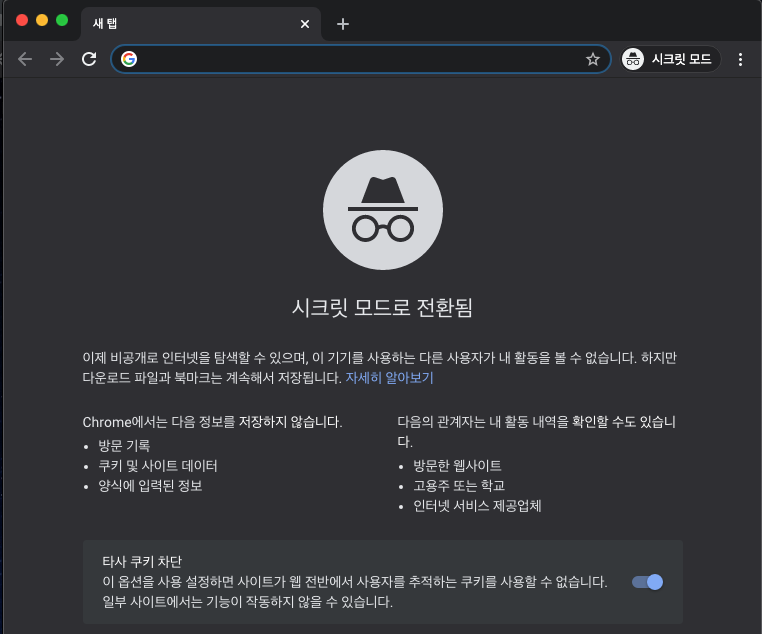
Task: Open the 시크릿 모드 incognito profile button
Action: tap(671, 59)
